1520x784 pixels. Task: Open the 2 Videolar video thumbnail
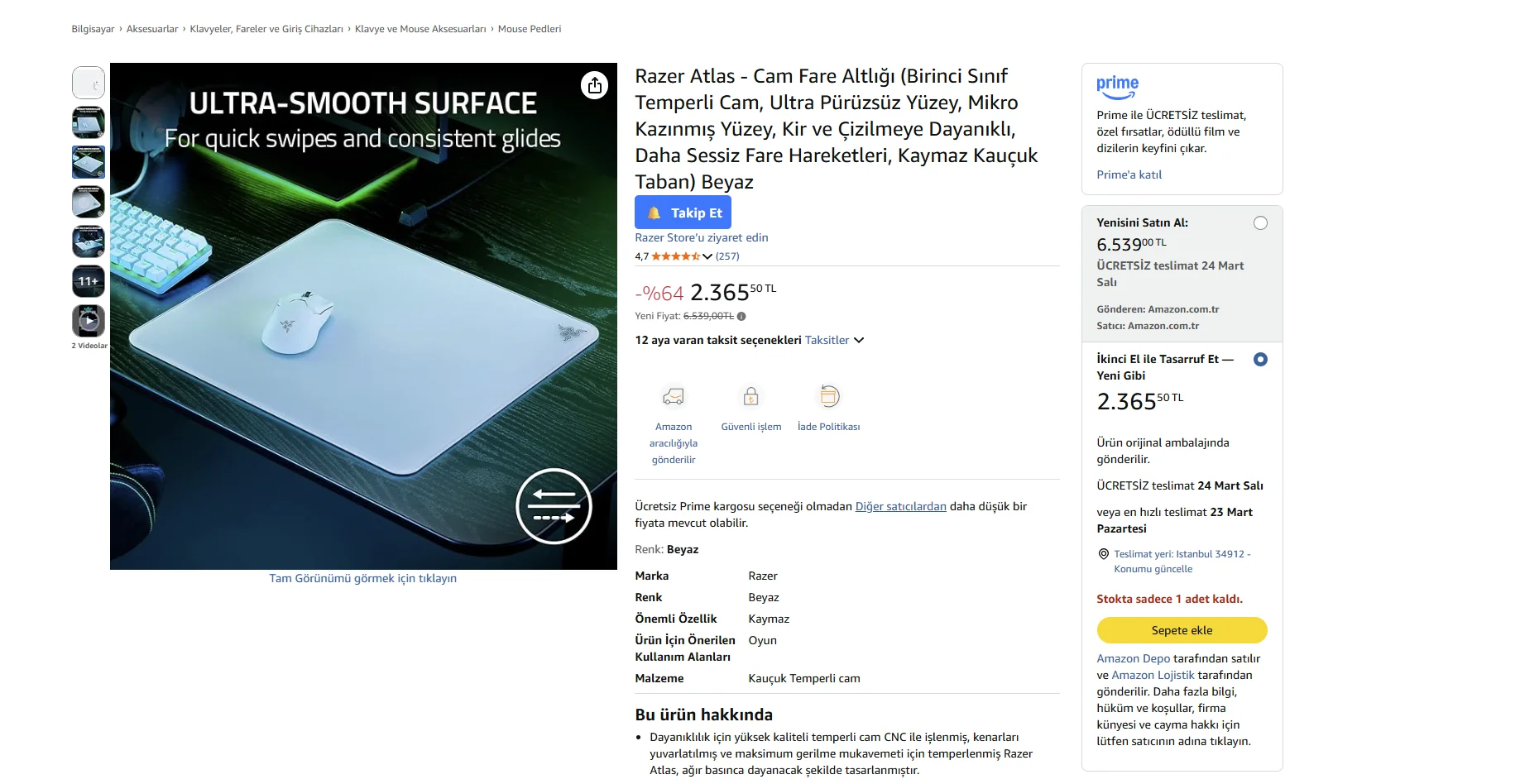[89, 321]
